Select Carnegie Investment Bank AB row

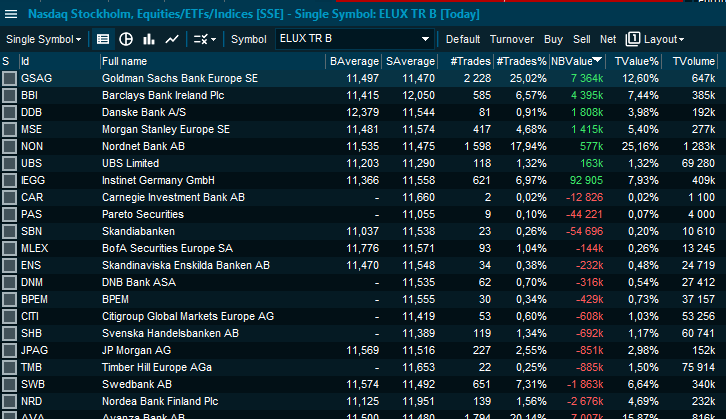pos(363,197)
